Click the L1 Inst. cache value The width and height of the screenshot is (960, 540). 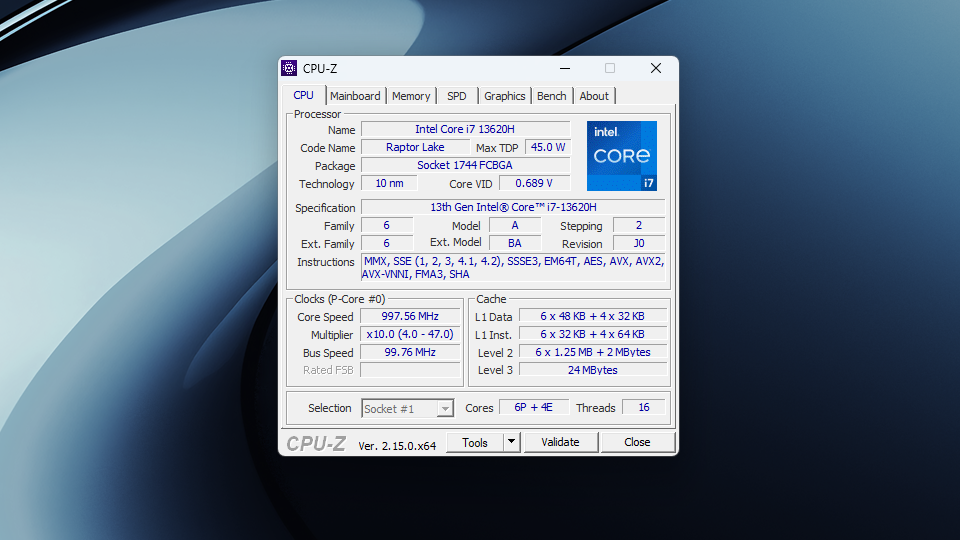pyautogui.click(x=593, y=334)
